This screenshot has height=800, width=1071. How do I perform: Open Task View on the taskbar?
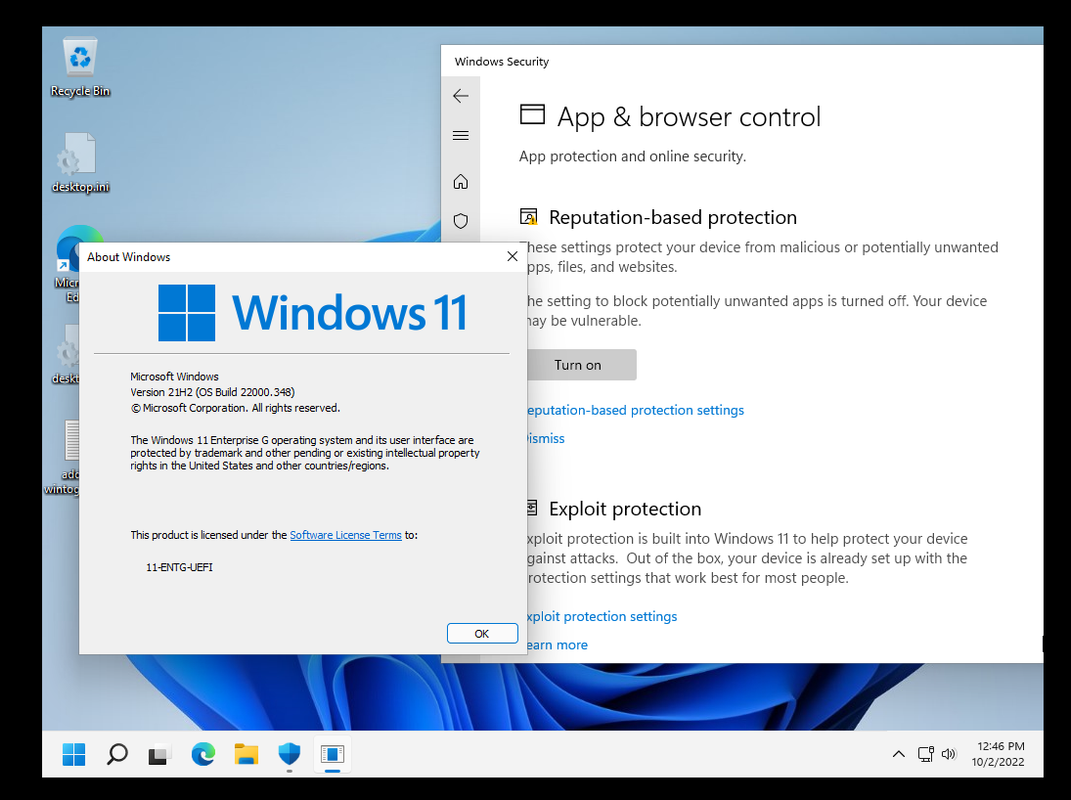pyautogui.click(x=159, y=754)
